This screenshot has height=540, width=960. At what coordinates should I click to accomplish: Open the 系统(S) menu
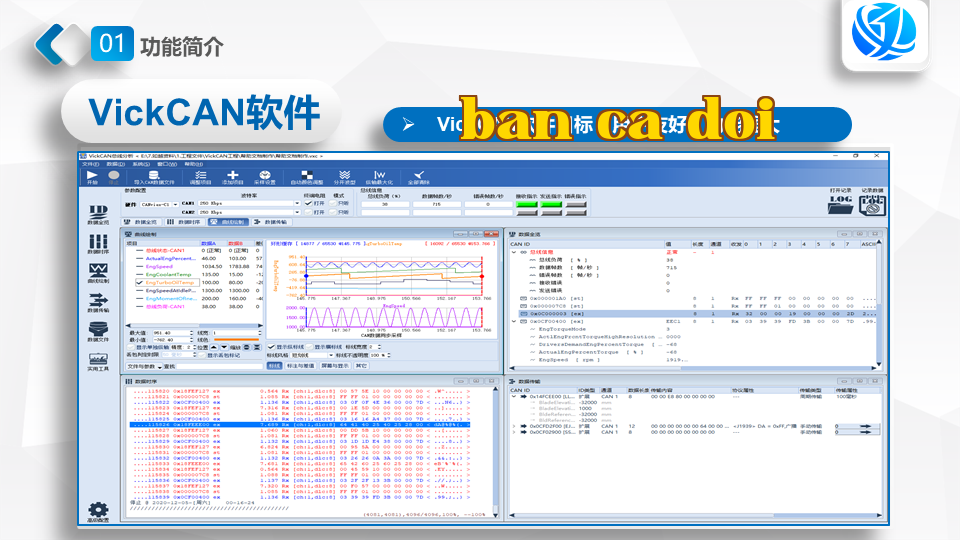point(141,164)
